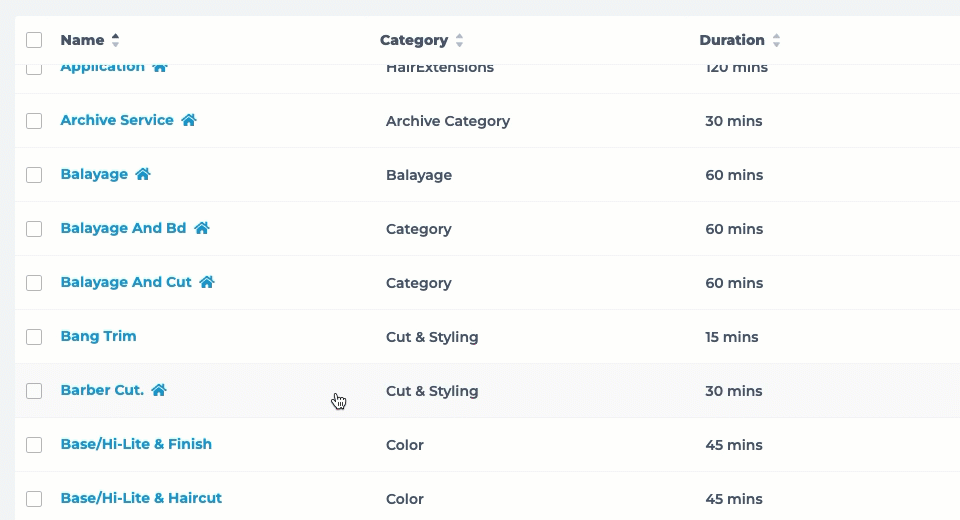Click home icon next to Balayage And Bd
The image size is (960, 520).
point(202,228)
